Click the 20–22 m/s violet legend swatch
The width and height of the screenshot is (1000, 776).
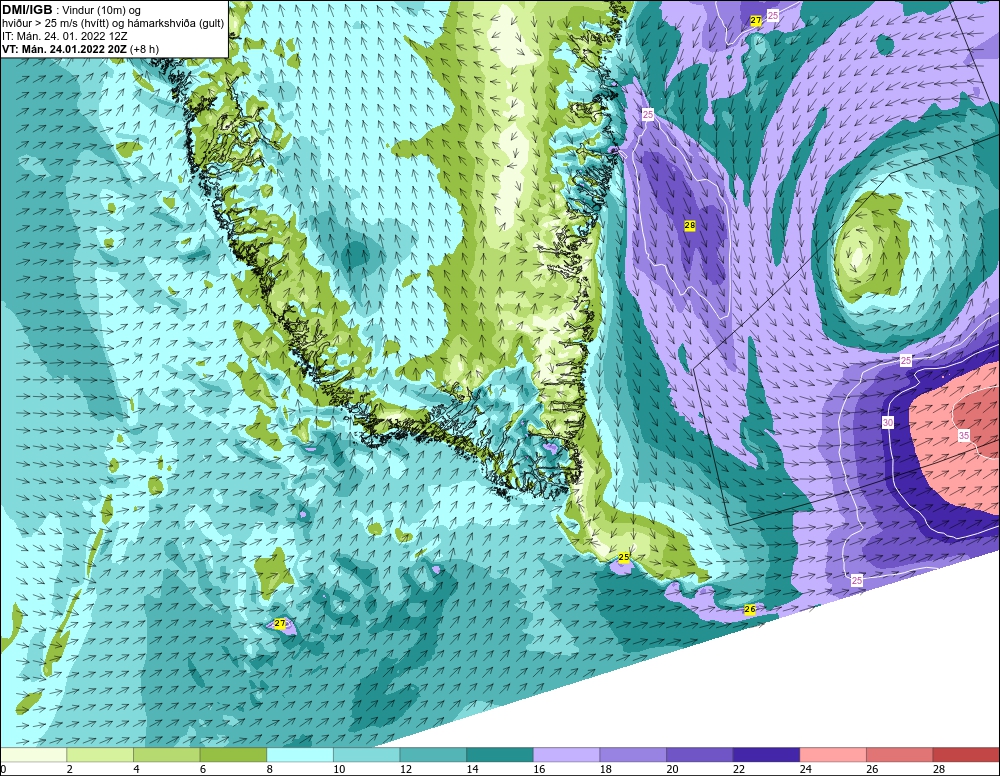tap(700, 755)
